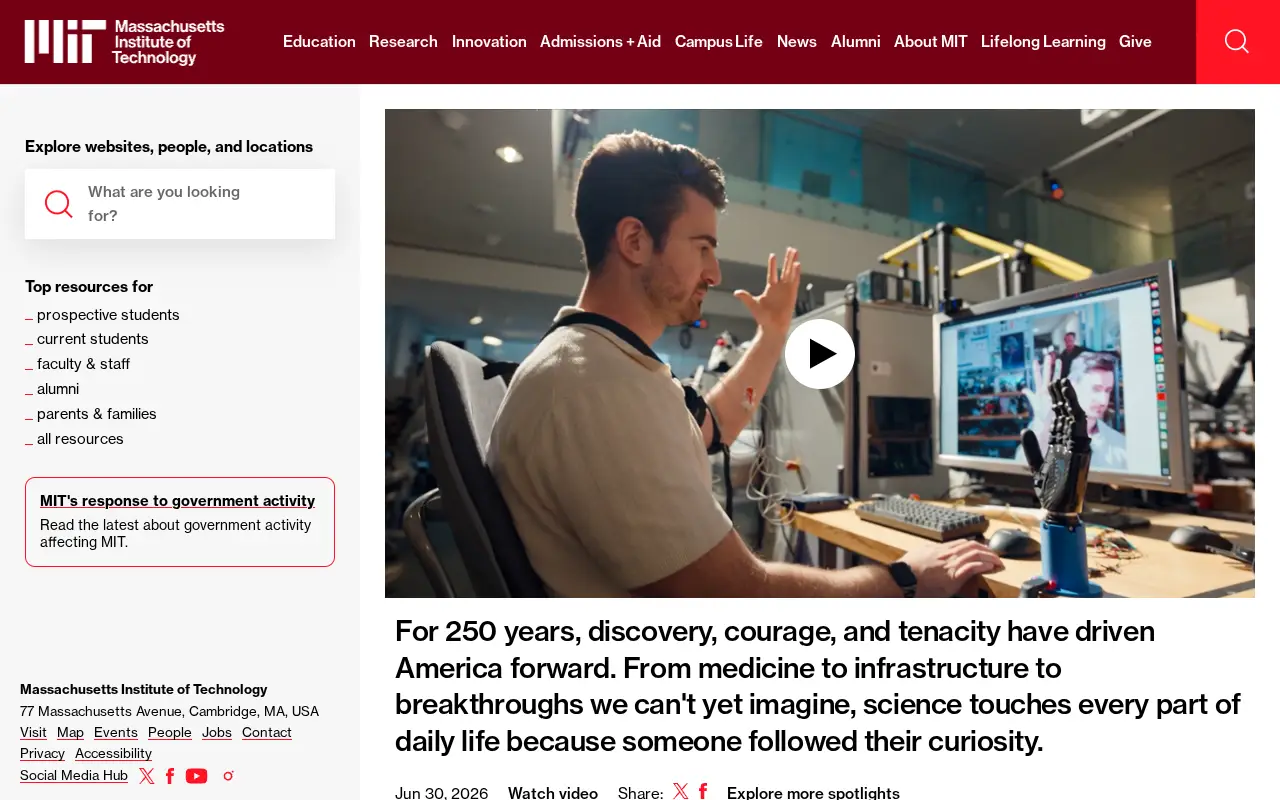Open the People footer link
Screen dimensions: 1280x800
(170, 733)
